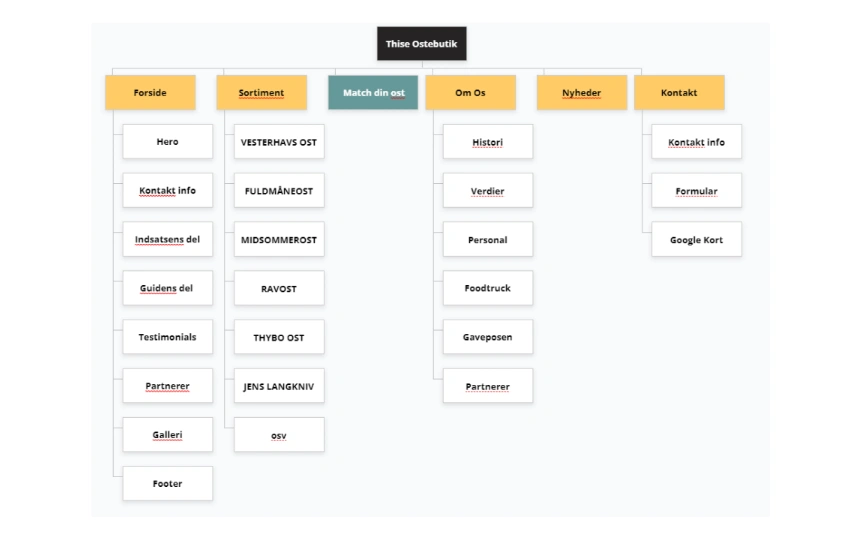Image resolution: width=862 pixels, height=552 pixels.
Task: Select the Google Kort box
Action: pyautogui.click(x=697, y=239)
